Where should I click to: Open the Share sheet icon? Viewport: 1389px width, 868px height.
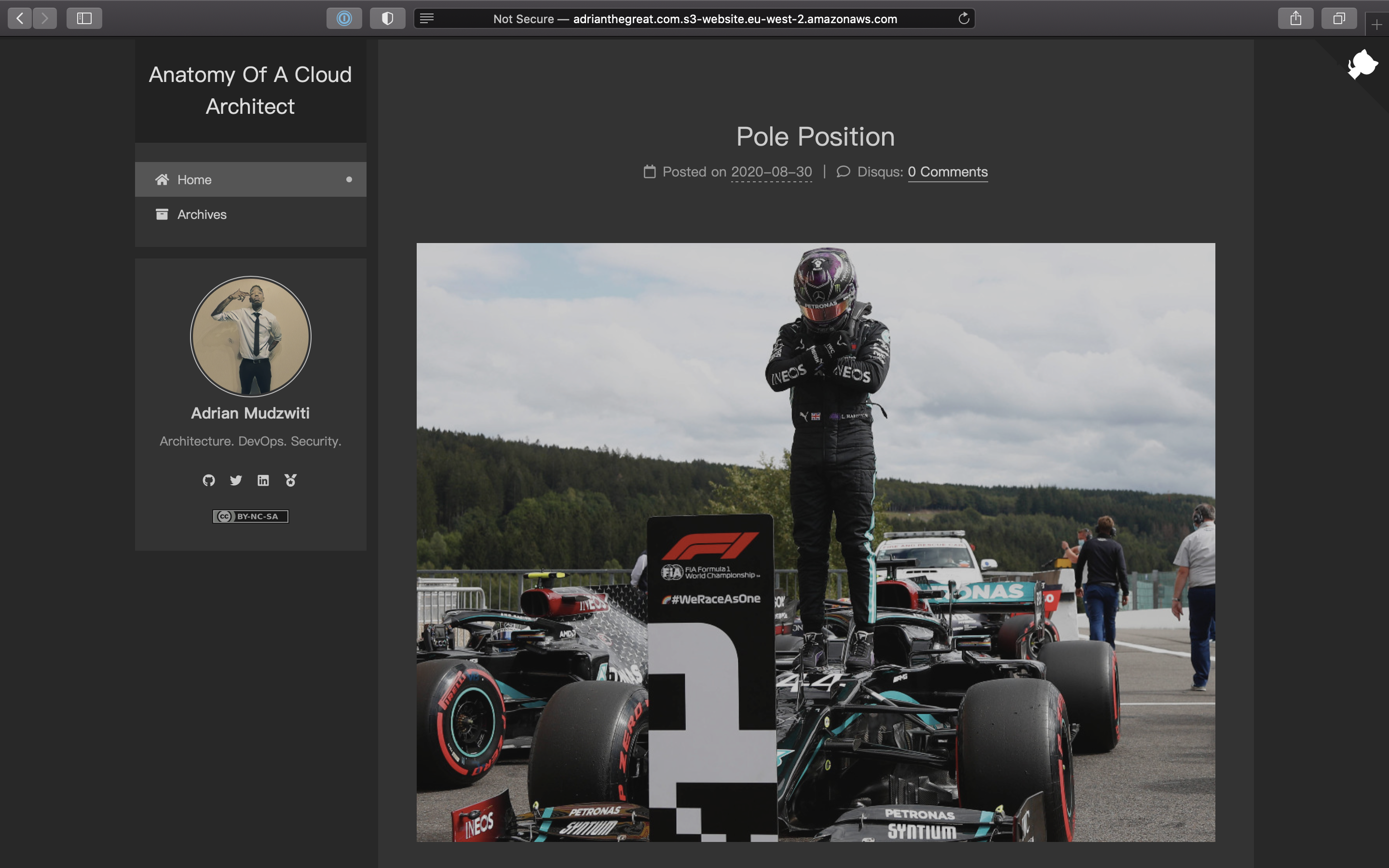click(x=1295, y=18)
